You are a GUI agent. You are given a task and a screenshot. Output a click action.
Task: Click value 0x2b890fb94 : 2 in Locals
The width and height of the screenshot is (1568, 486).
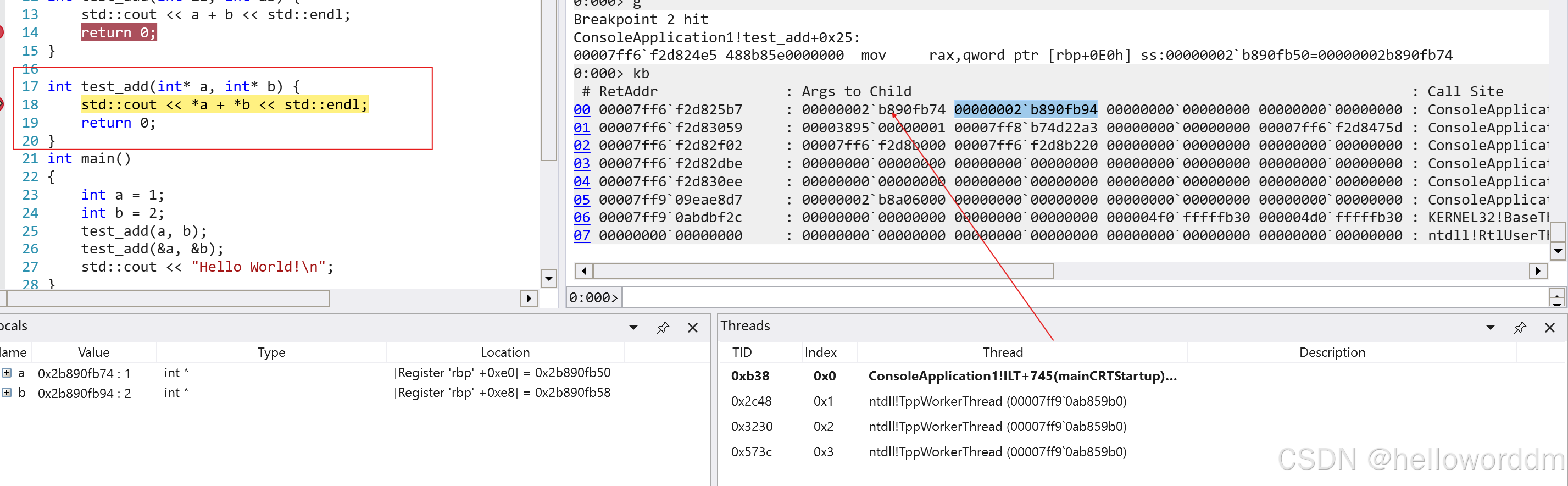click(84, 394)
